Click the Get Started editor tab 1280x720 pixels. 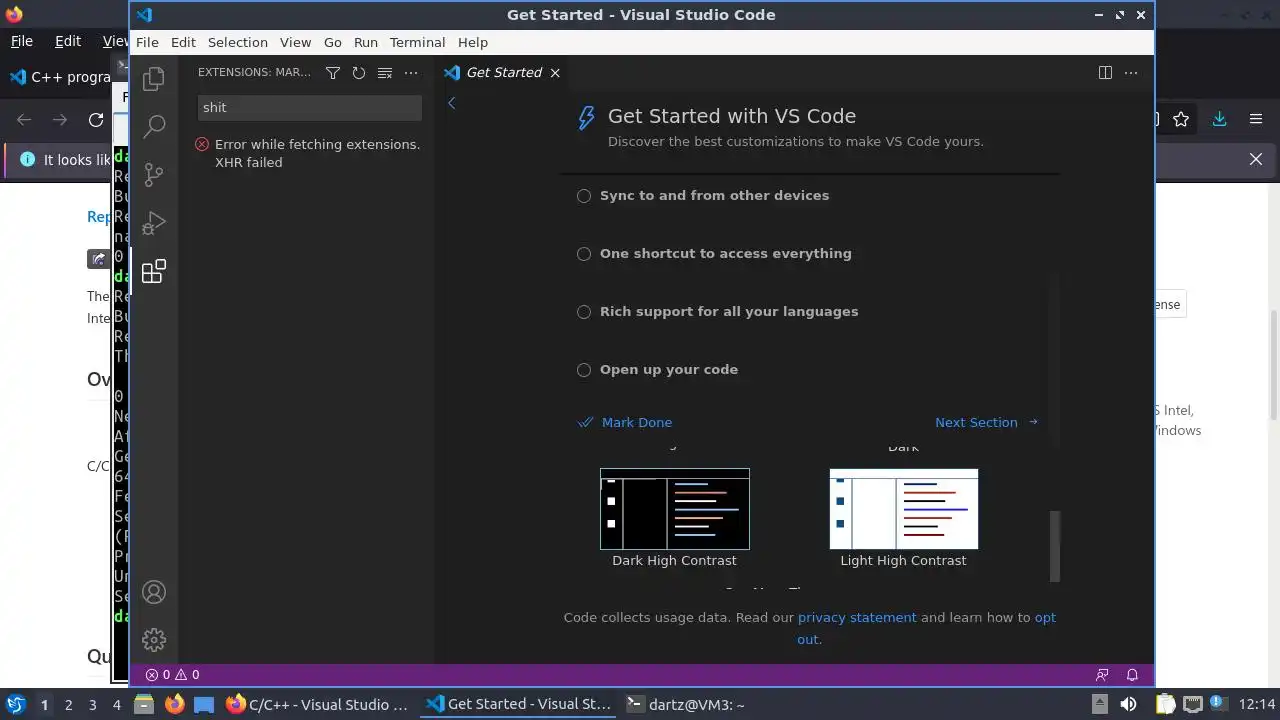coord(504,72)
